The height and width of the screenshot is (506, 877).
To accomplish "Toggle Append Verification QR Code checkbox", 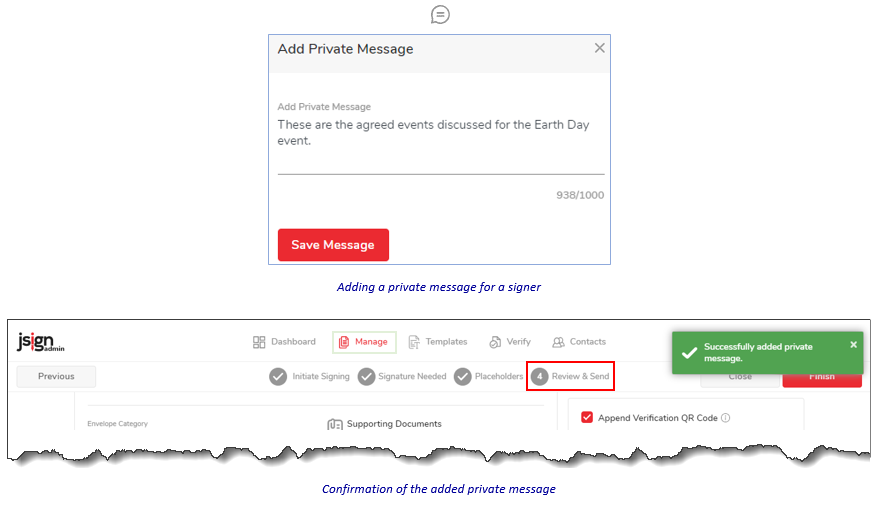I will [x=587, y=417].
